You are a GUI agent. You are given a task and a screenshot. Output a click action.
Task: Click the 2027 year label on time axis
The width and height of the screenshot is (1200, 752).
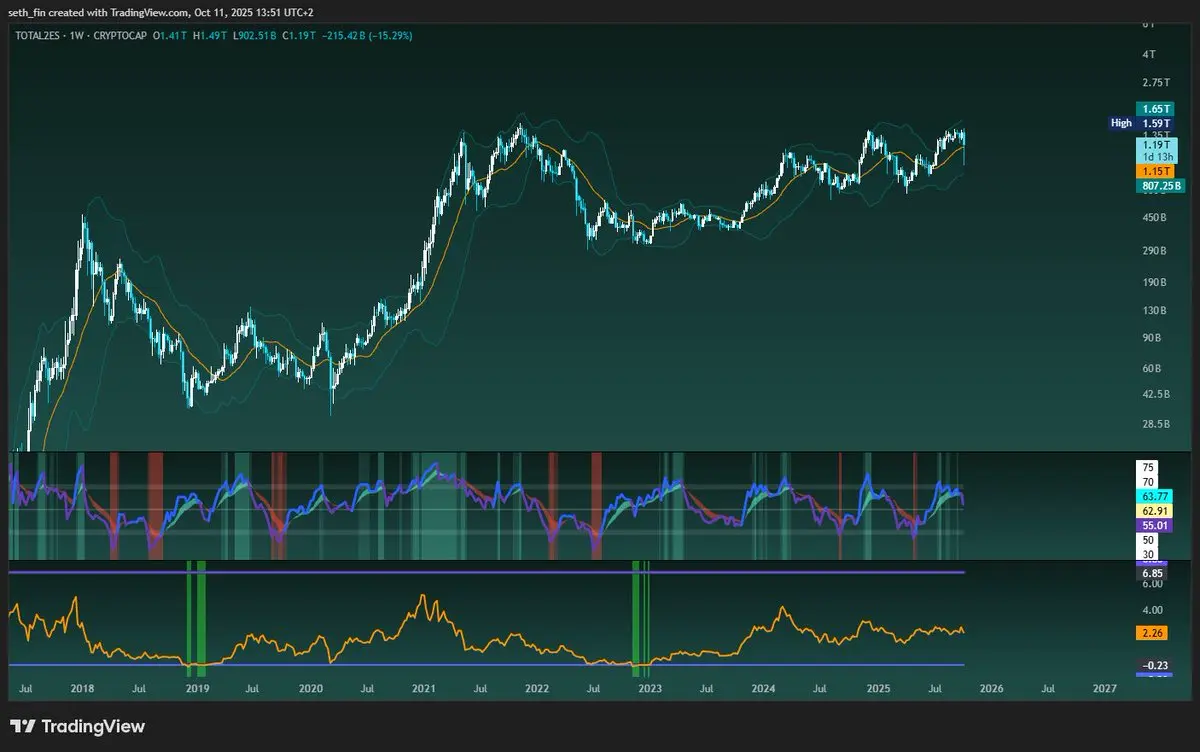[1105, 689]
